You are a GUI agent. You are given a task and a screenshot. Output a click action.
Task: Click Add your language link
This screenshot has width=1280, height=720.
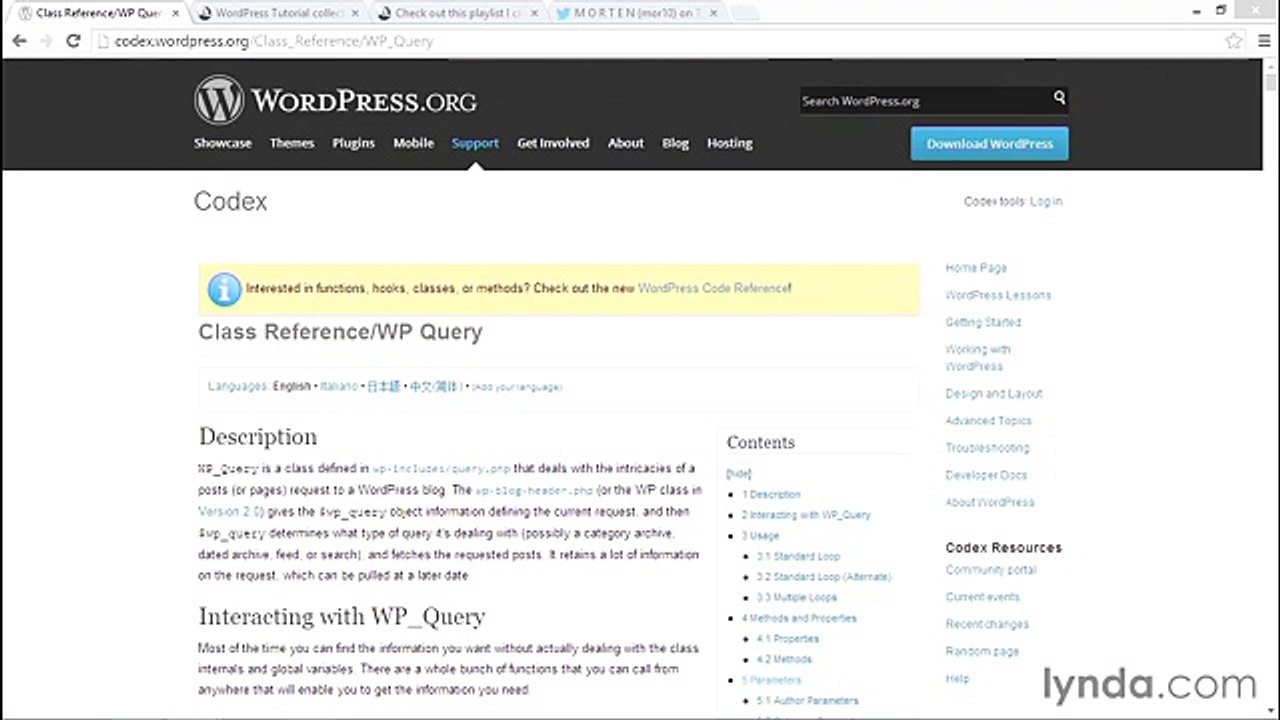[x=516, y=387]
